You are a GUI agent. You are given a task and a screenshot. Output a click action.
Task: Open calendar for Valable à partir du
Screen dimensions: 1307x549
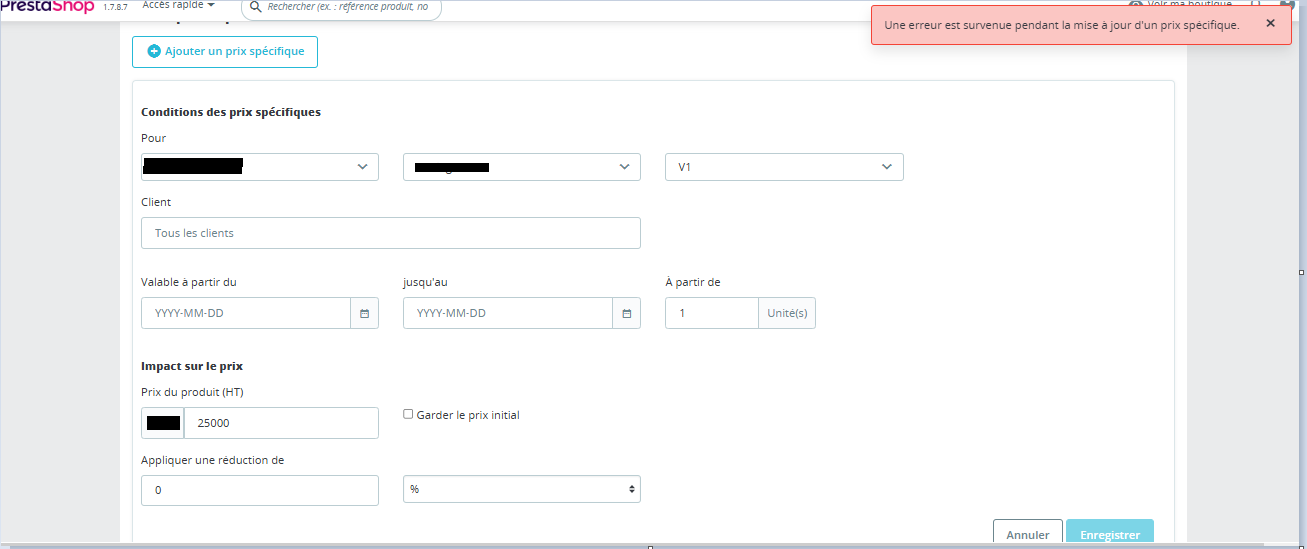pyautogui.click(x=364, y=313)
